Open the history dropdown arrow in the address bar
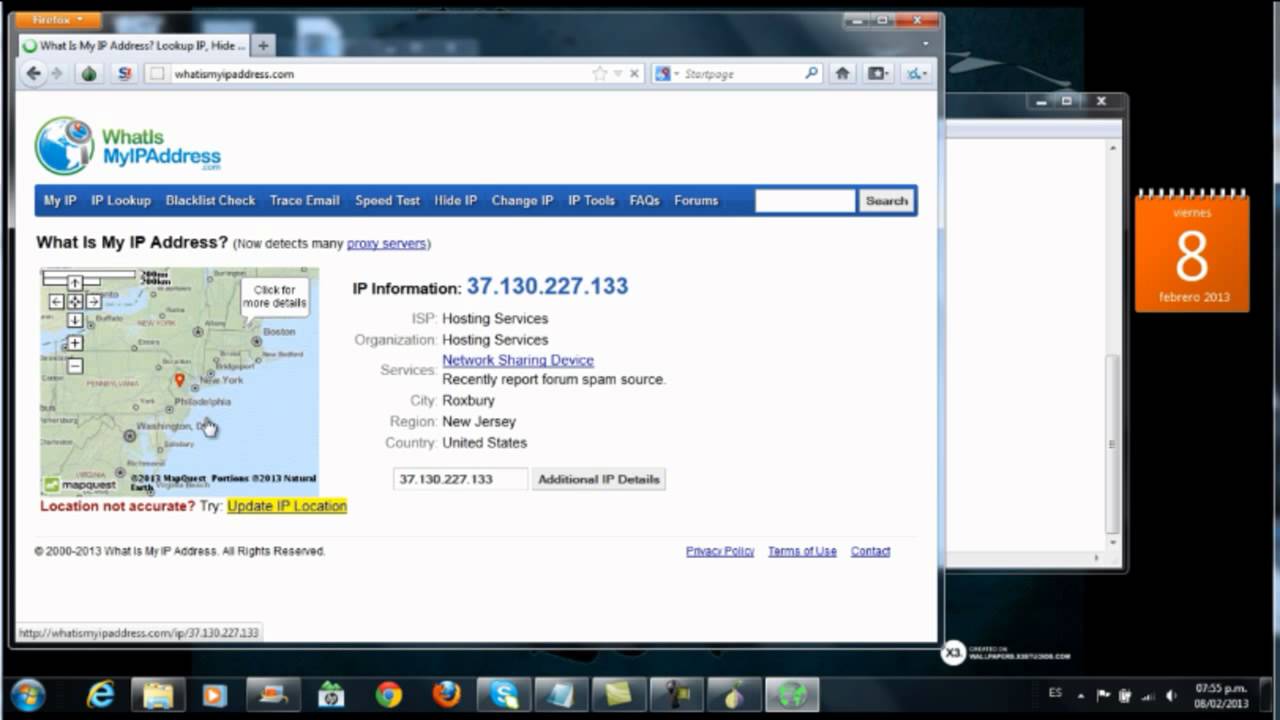The height and width of the screenshot is (720, 1280). click(618, 73)
